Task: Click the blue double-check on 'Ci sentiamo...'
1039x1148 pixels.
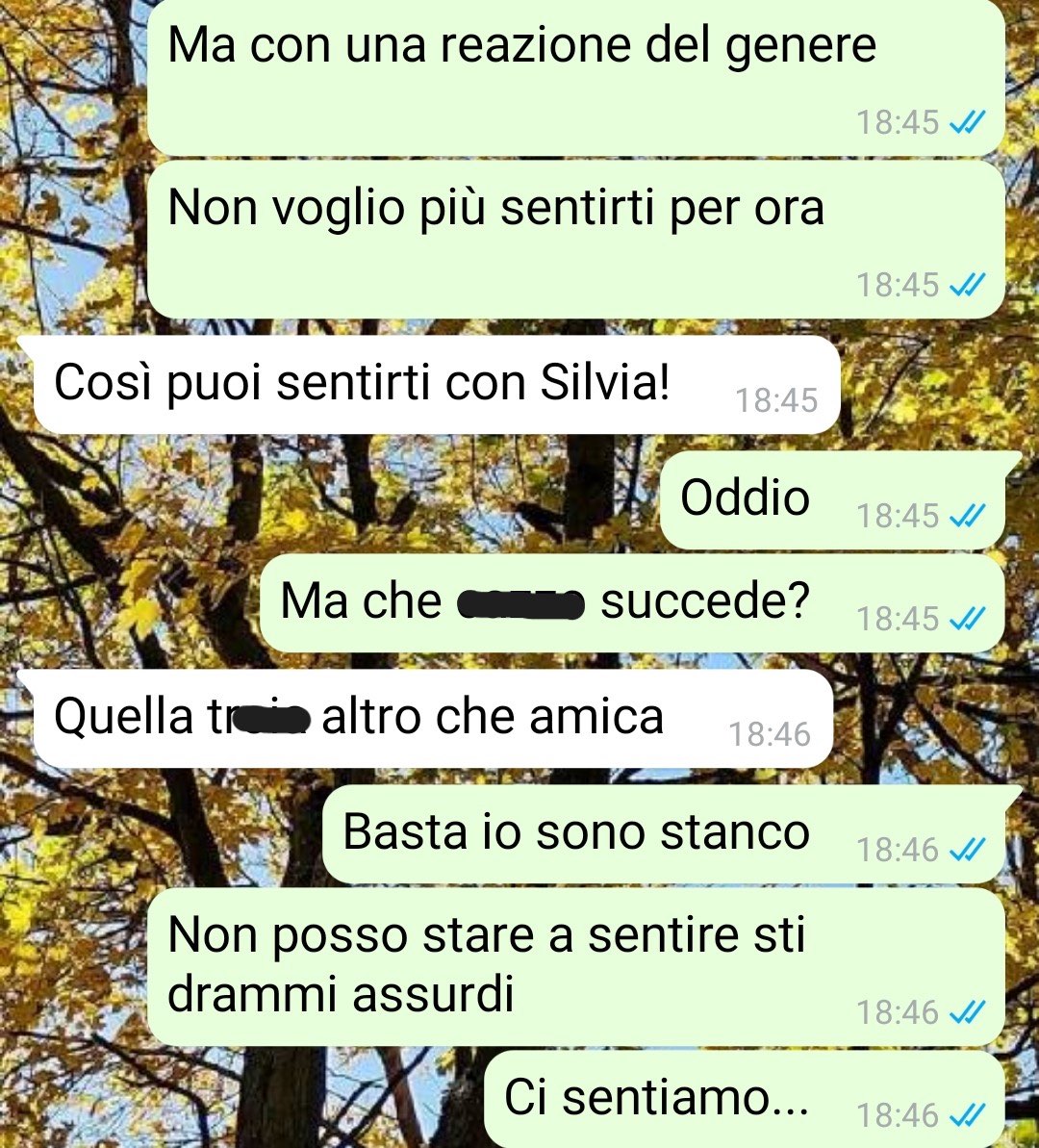Action: click(967, 1115)
